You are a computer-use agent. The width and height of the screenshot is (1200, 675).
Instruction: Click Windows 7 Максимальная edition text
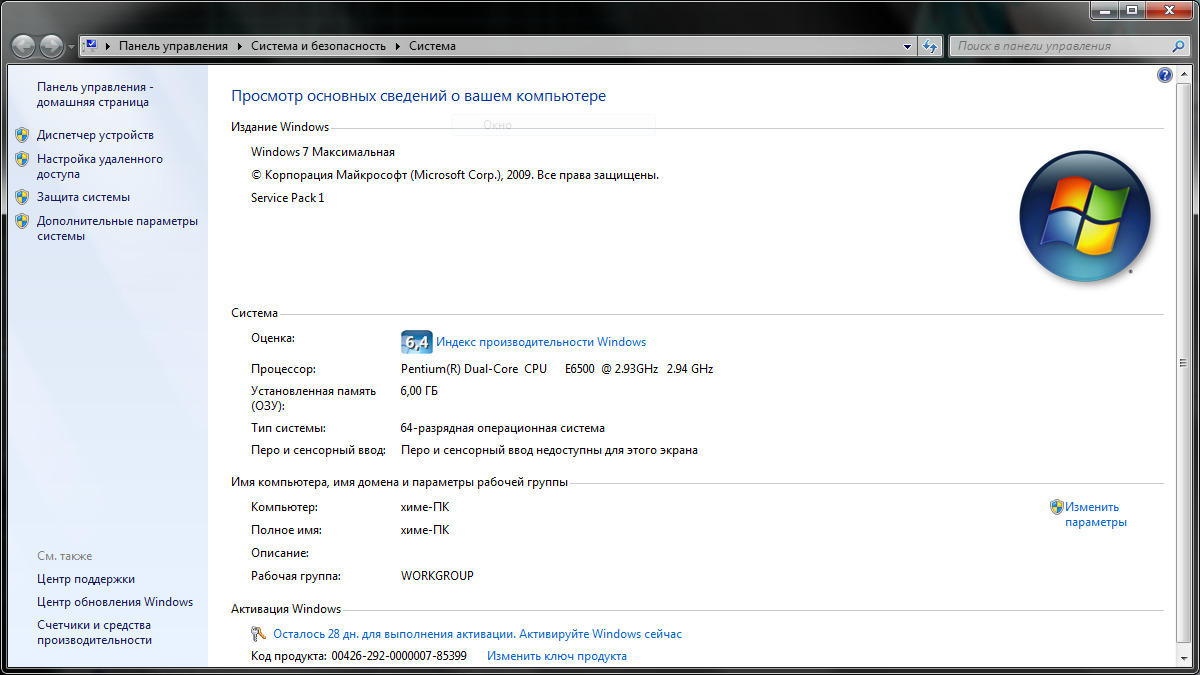click(323, 152)
